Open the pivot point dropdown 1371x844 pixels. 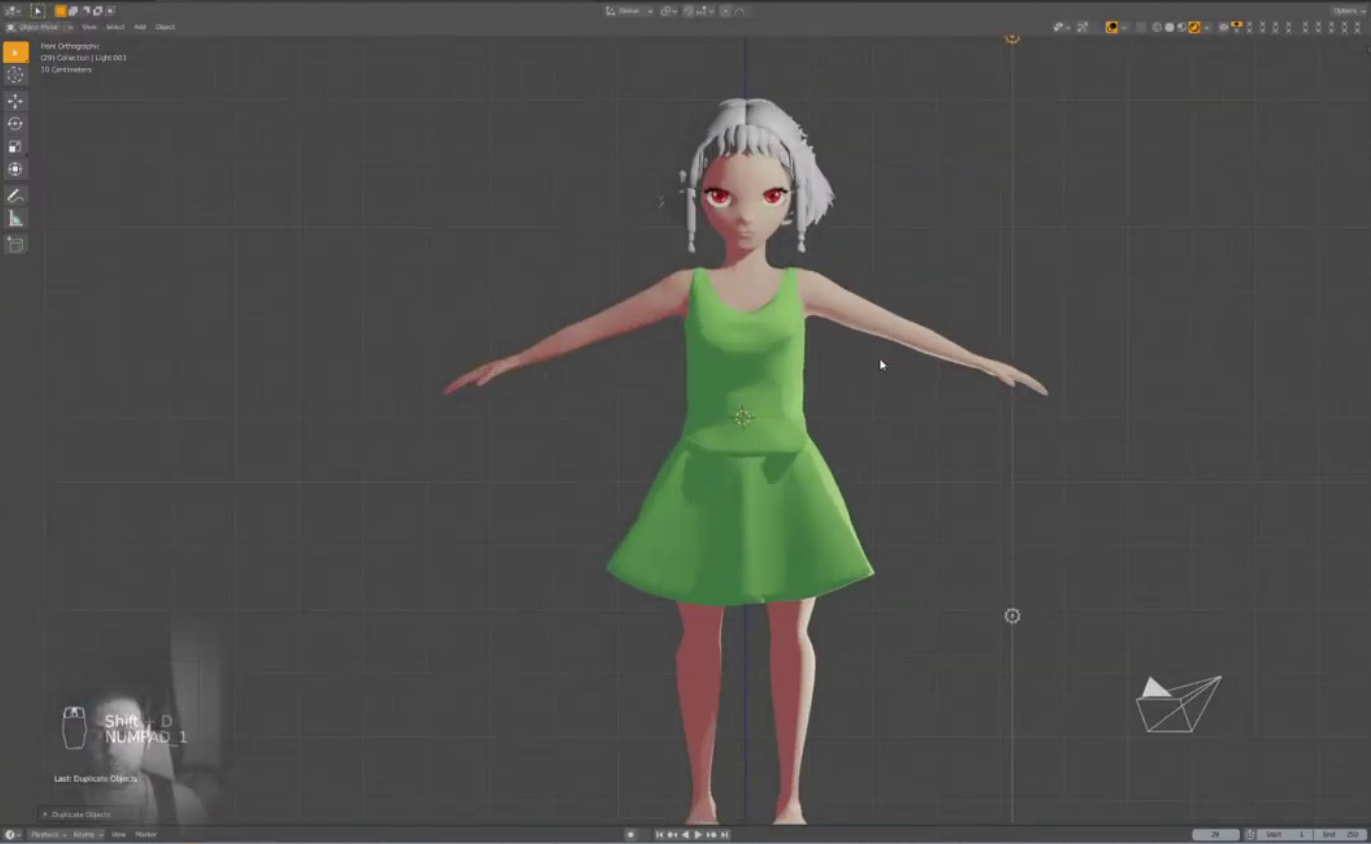click(x=668, y=11)
